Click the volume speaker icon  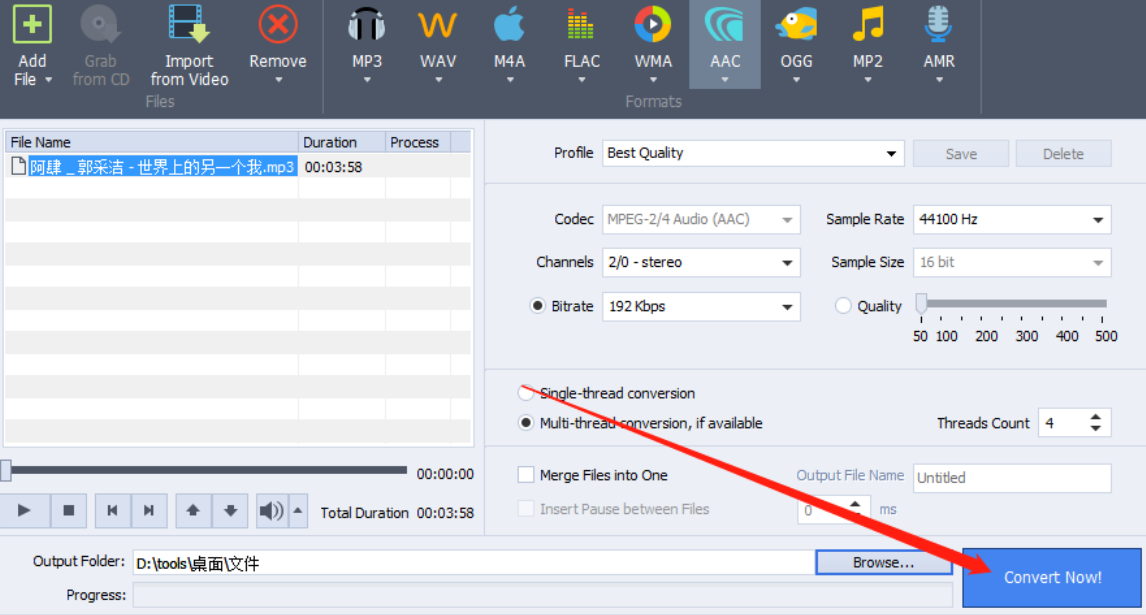click(x=271, y=510)
